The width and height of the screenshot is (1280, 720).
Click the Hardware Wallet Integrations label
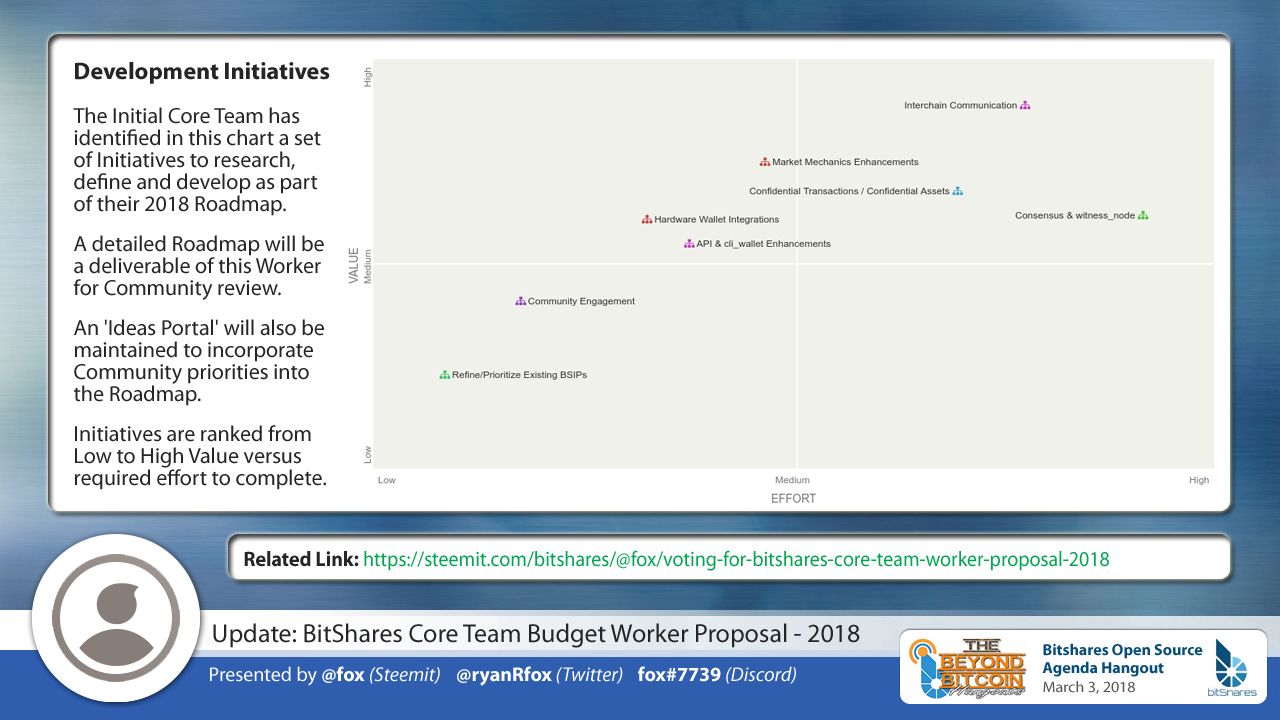coord(717,220)
